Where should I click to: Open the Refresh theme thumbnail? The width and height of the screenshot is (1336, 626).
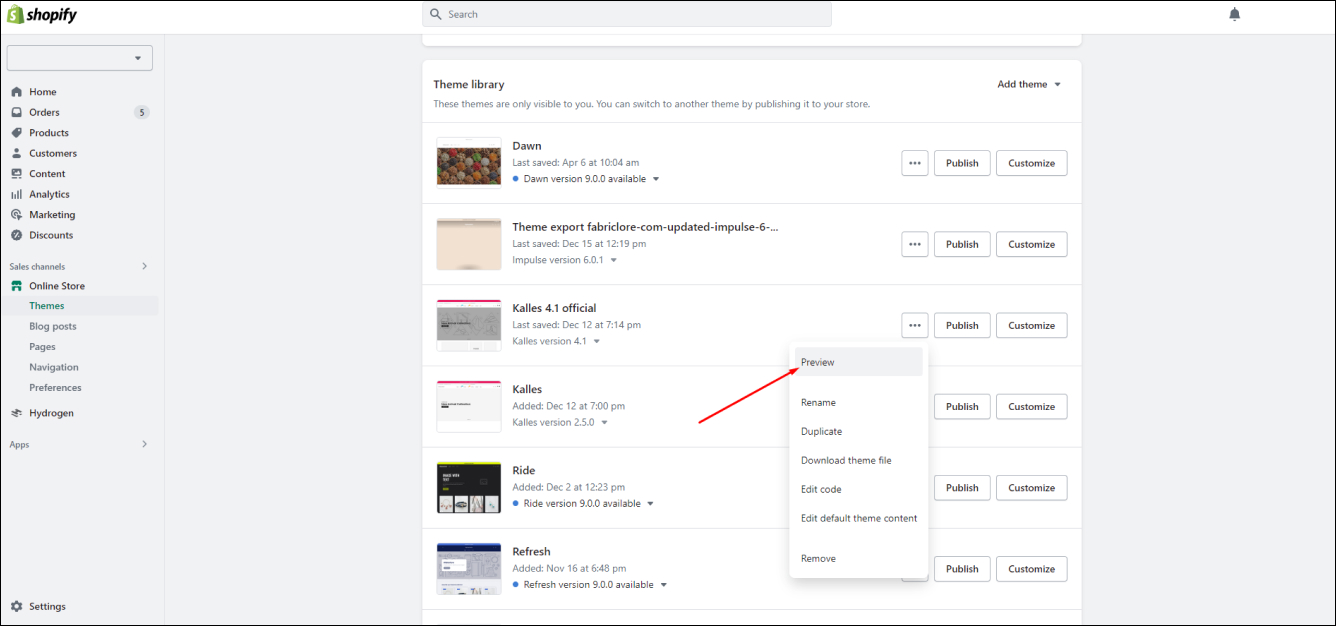(469, 569)
